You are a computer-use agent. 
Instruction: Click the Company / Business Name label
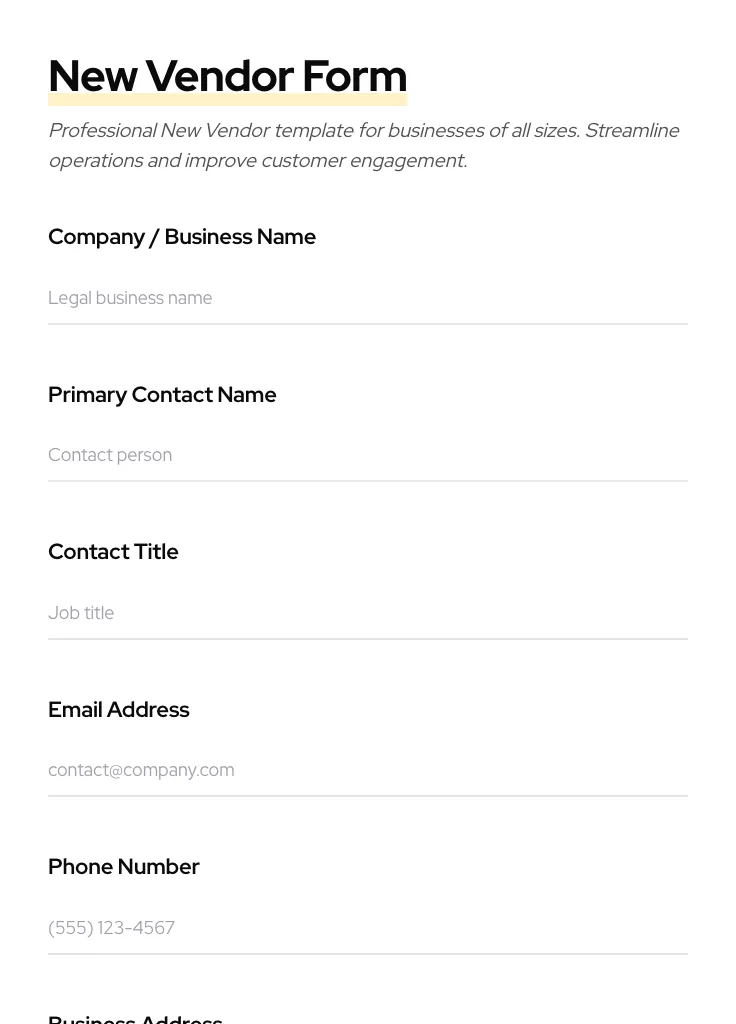click(x=182, y=237)
